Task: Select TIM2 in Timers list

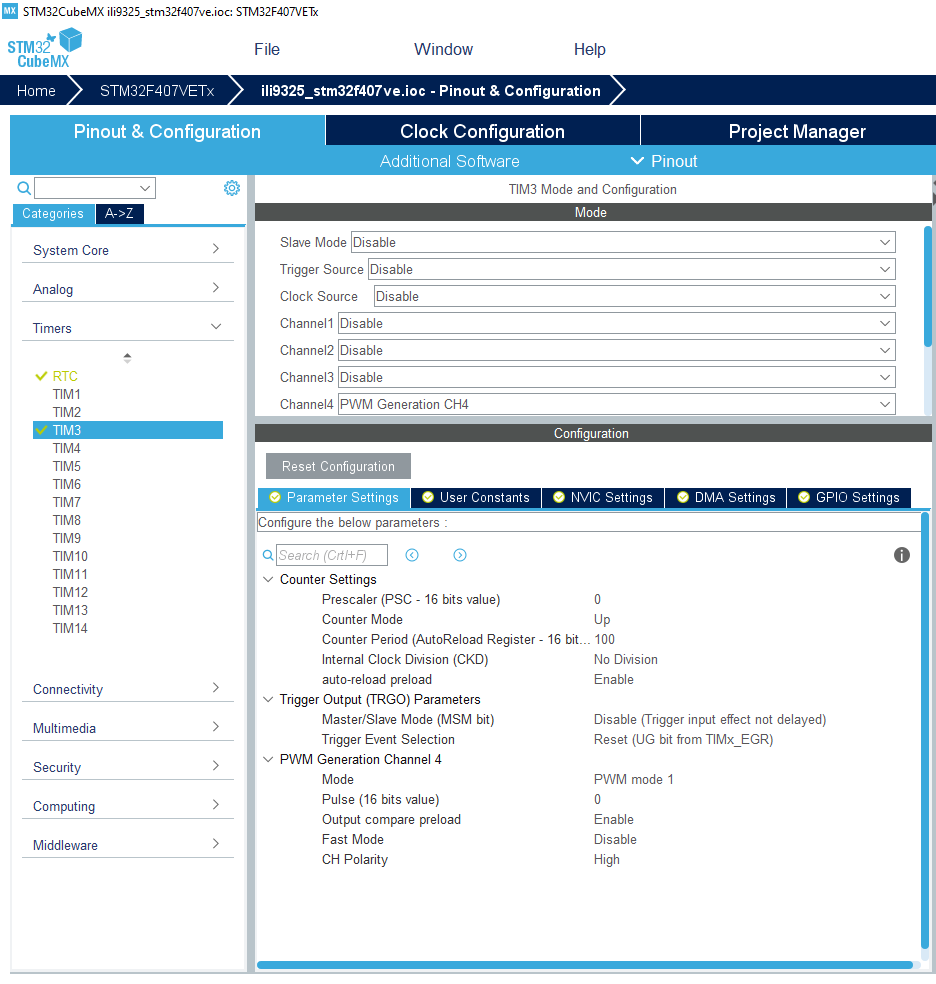Action: 66,412
